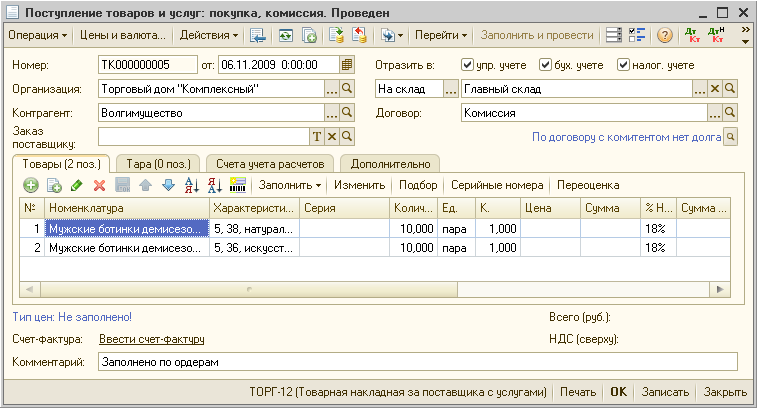Toggle the бух. учете checkbox
757x408 pixels.
[x=545, y=65]
